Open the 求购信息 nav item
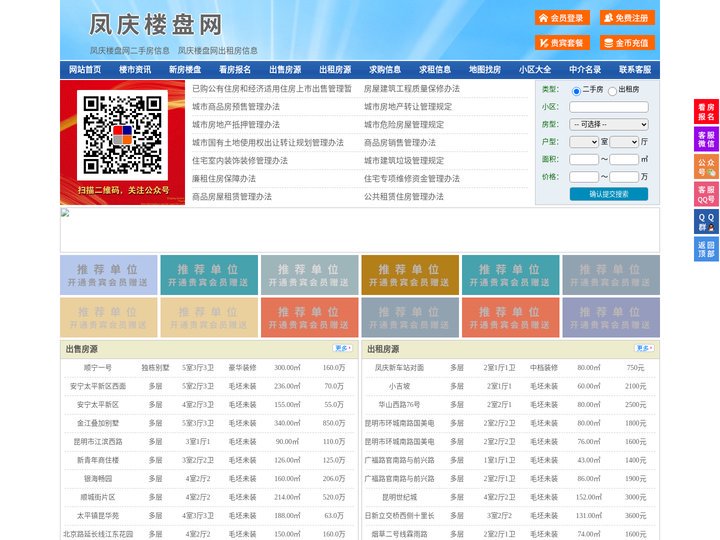The height and width of the screenshot is (540, 720). pos(385,70)
